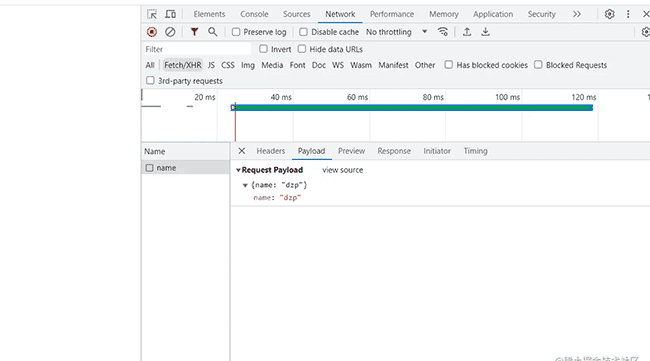Focus the Filter text input

[197, 49]
